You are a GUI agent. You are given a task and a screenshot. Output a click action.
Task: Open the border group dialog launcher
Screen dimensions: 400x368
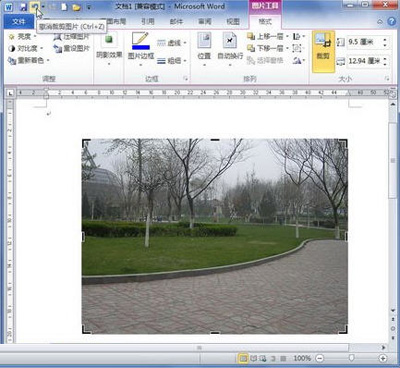coord(186,79)
